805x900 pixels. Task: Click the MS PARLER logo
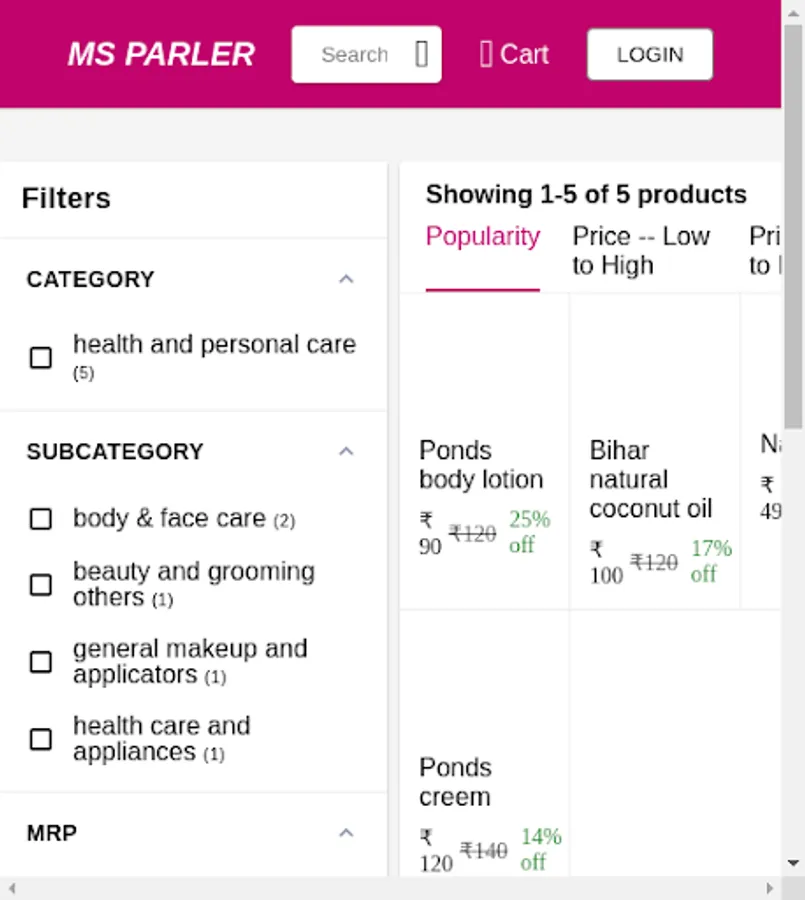pyautogui.click(x=161, y=54)
